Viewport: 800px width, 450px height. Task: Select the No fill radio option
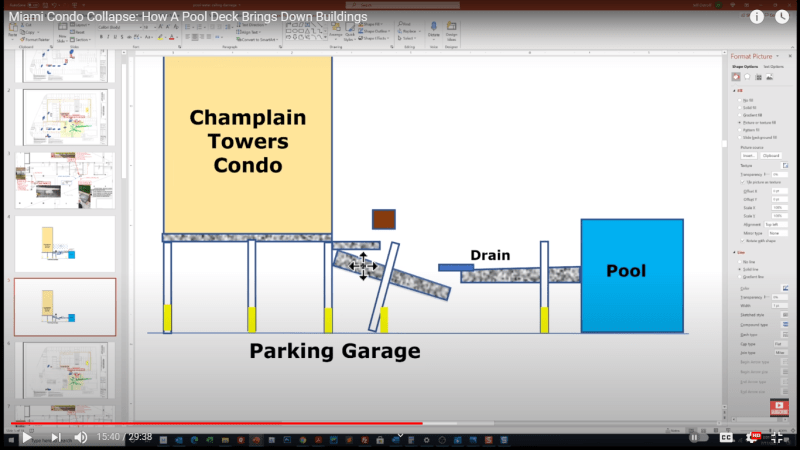[740, 101]
